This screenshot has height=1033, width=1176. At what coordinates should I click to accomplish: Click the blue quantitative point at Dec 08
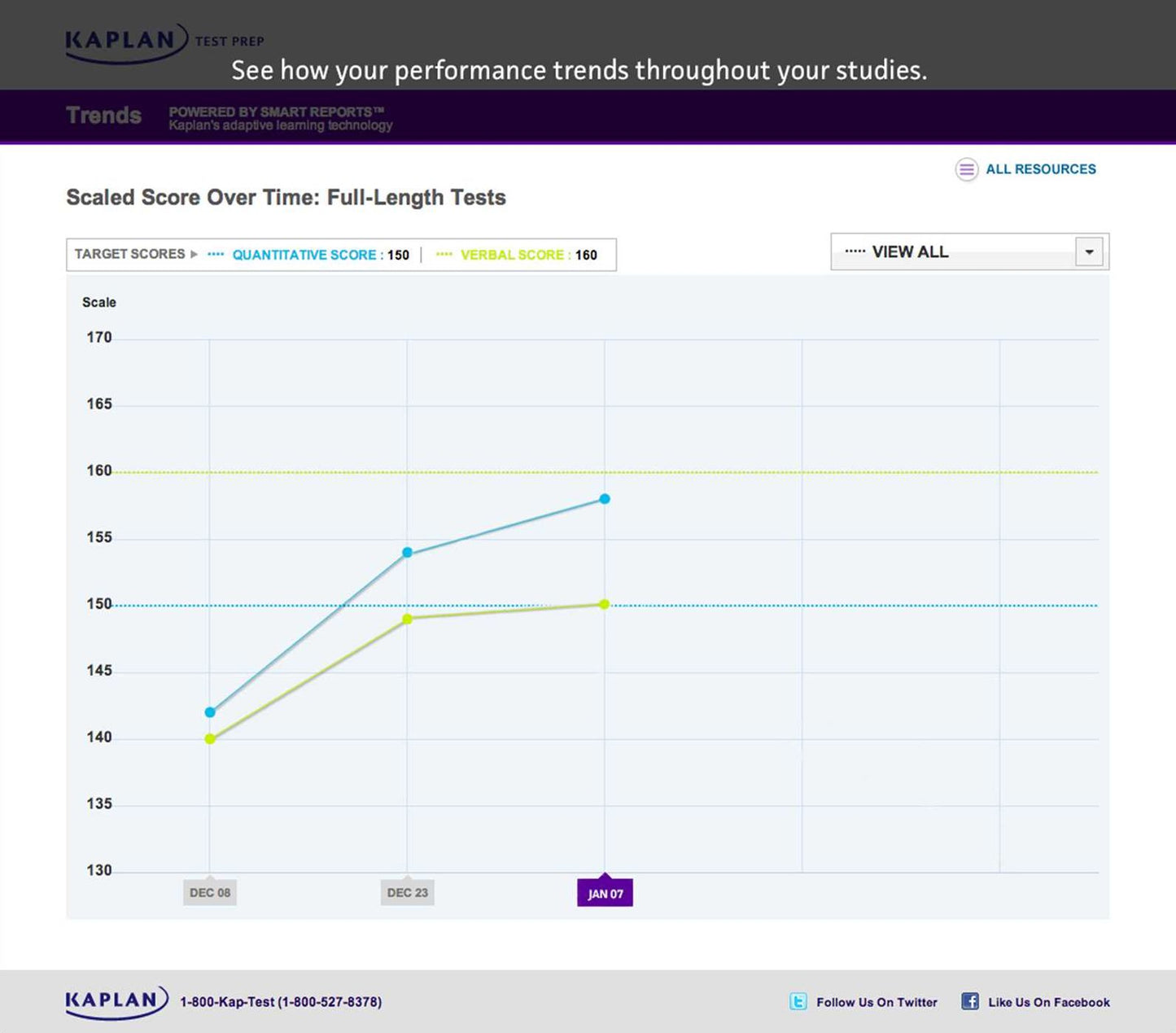(x=210, y=712)
